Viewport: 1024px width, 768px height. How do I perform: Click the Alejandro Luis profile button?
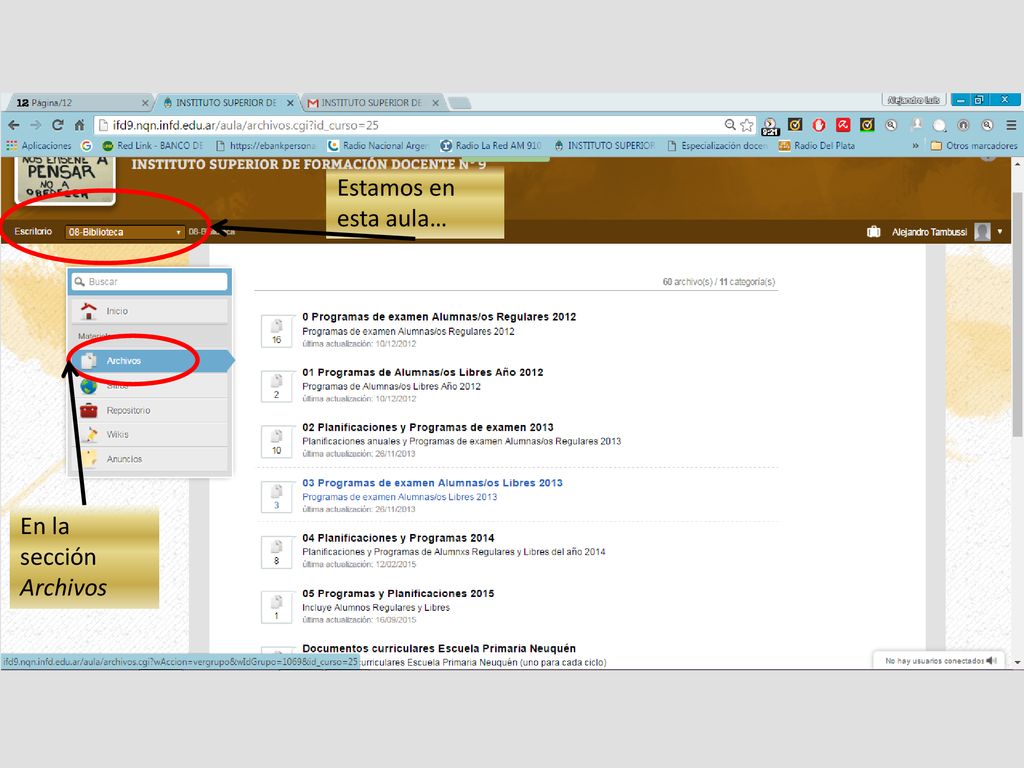coord(914,100)
